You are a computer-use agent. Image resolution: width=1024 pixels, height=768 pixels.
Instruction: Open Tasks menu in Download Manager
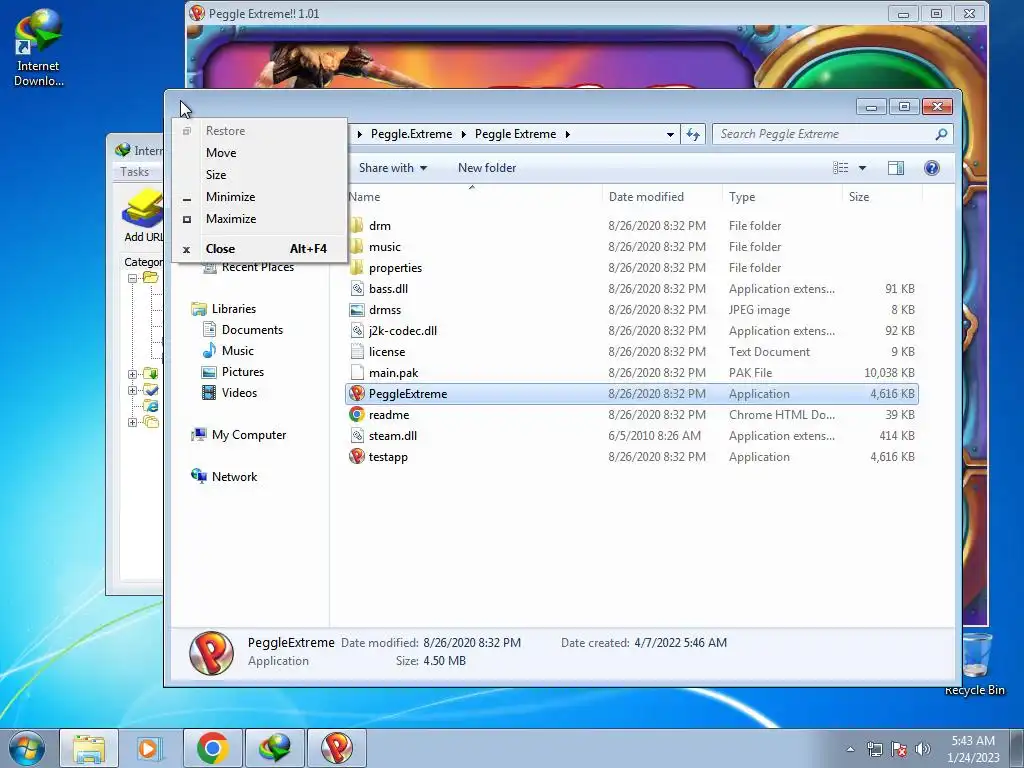(135, 172)
